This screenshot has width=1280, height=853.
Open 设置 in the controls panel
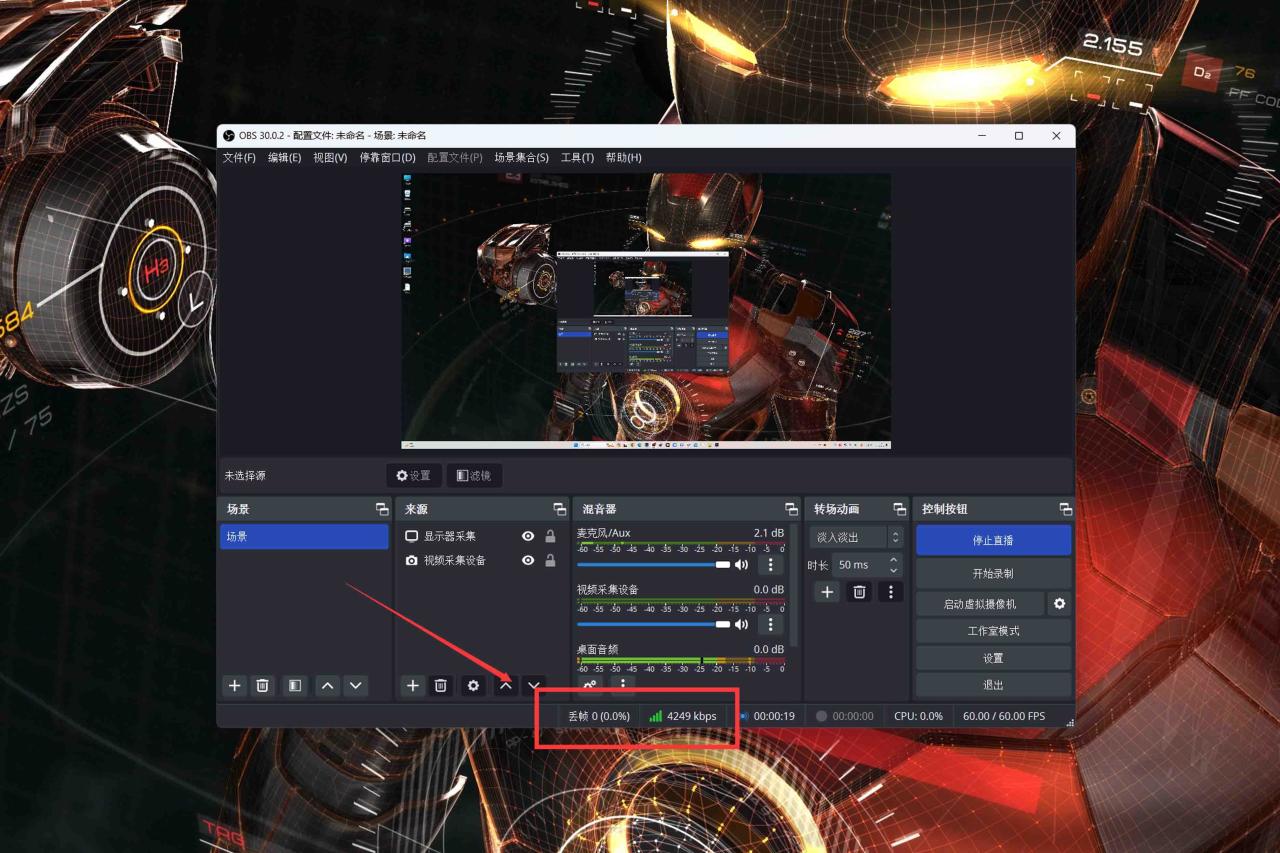(x=993, y=658)
